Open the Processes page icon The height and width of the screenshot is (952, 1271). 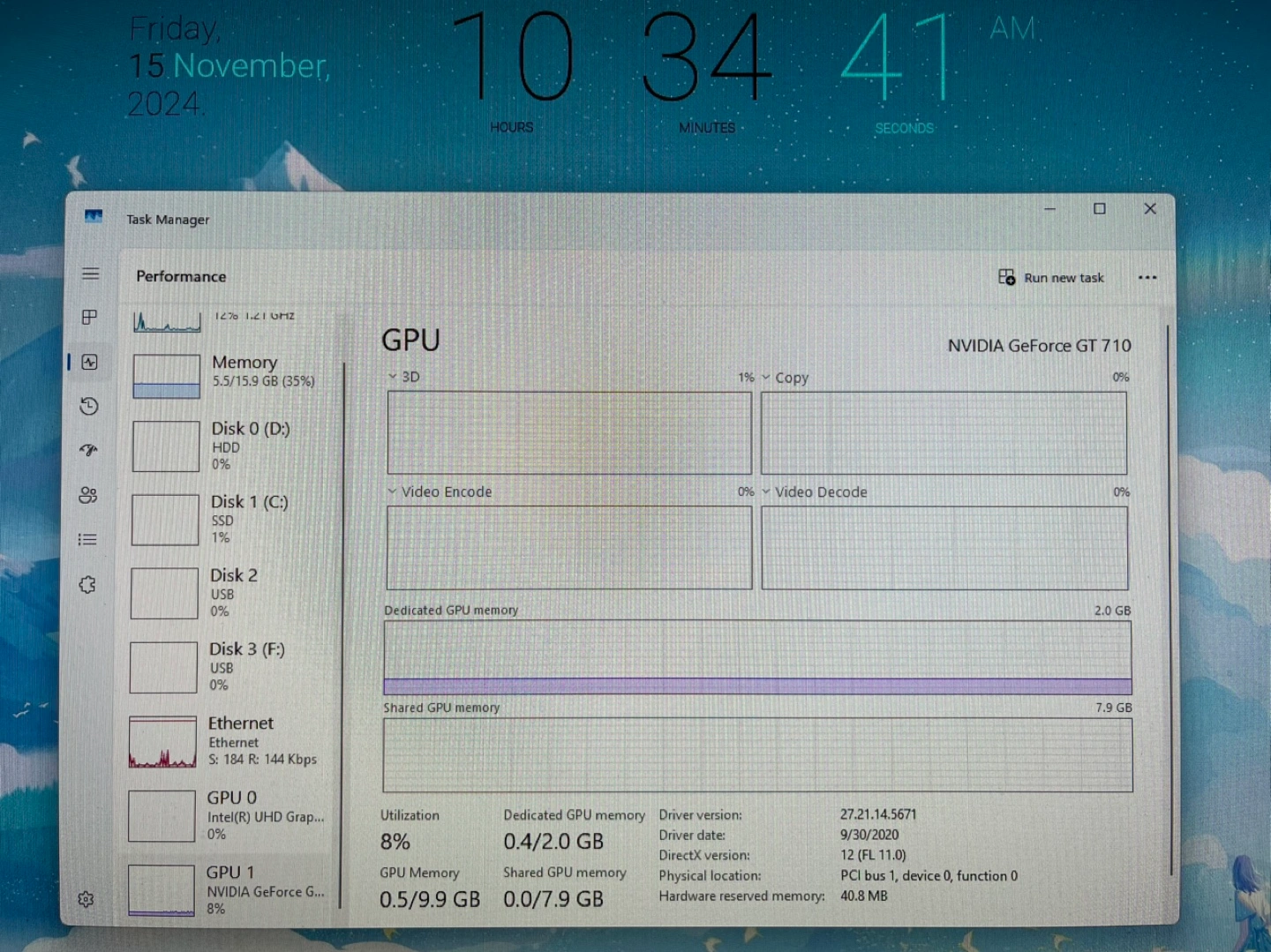click(89, 317)
